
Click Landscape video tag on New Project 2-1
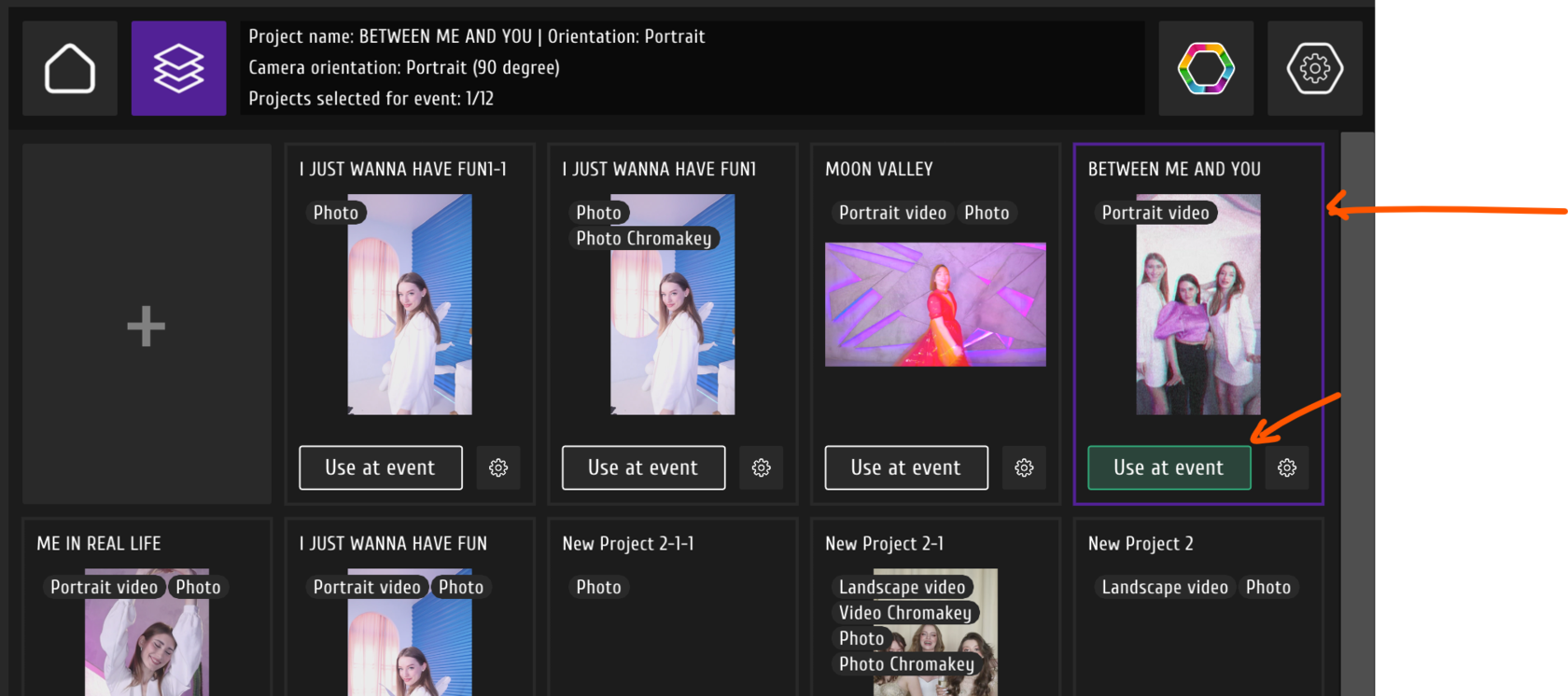[903, 587]
